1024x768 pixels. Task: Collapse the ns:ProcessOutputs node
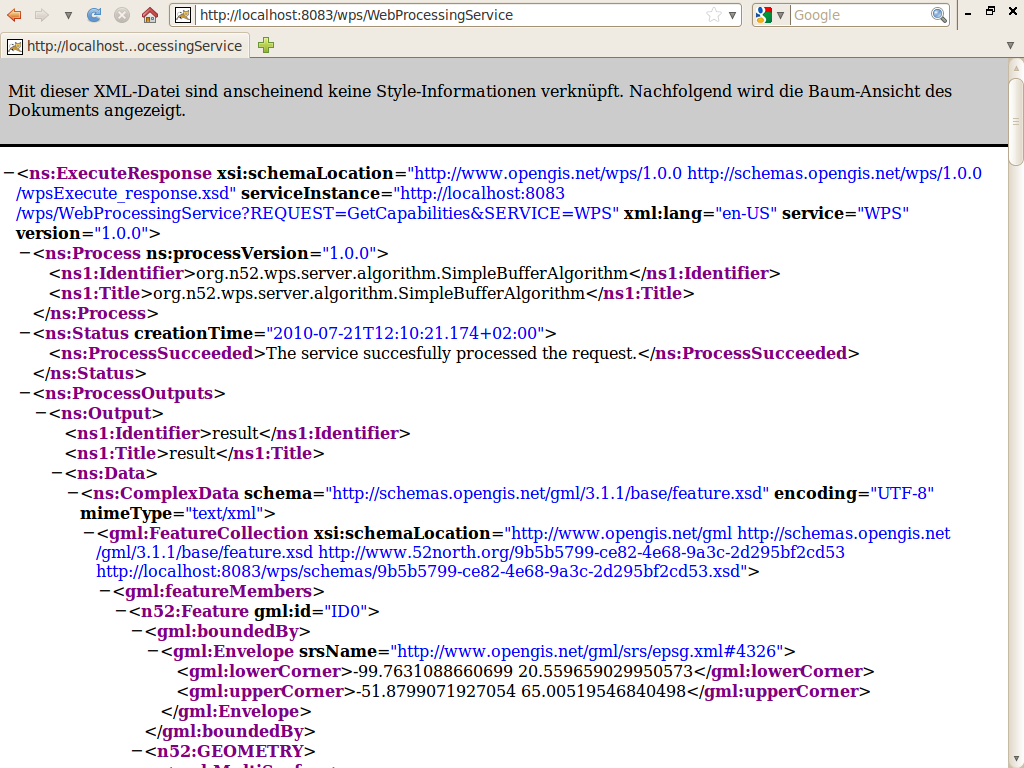pyautogui.click(x=25, y=393)
